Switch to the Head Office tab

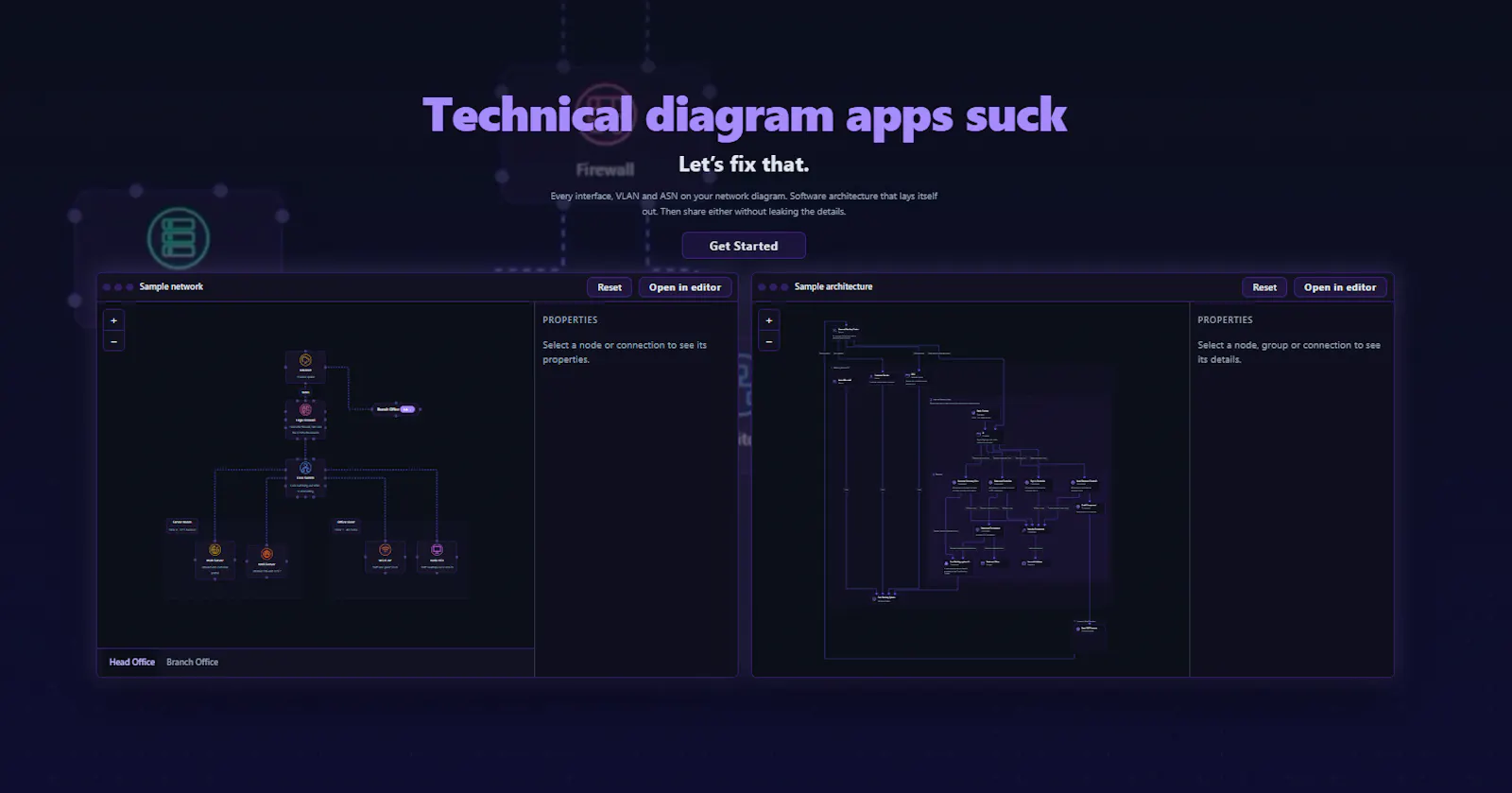point(131,663)
